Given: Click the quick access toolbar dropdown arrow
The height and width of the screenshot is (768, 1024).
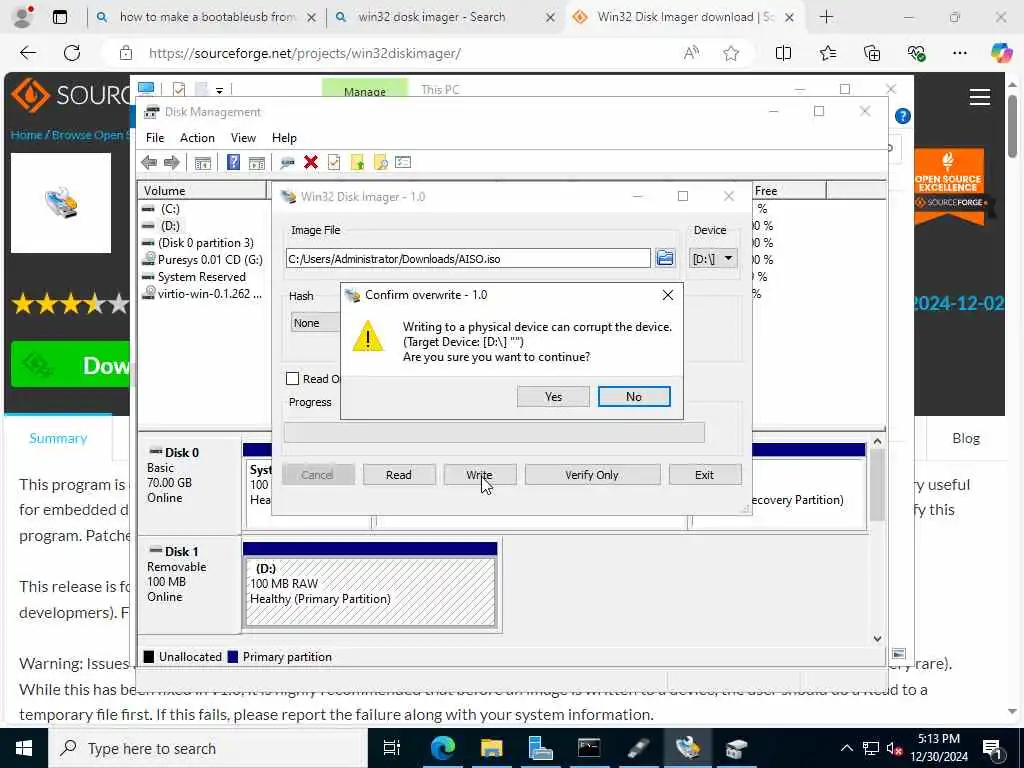Looking at the screenshot, I should 219,90.
